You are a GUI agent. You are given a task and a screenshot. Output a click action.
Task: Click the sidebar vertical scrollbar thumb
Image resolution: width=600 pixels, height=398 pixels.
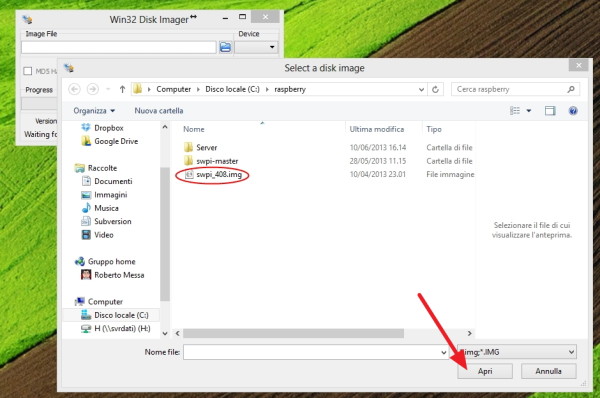point(165,234)
